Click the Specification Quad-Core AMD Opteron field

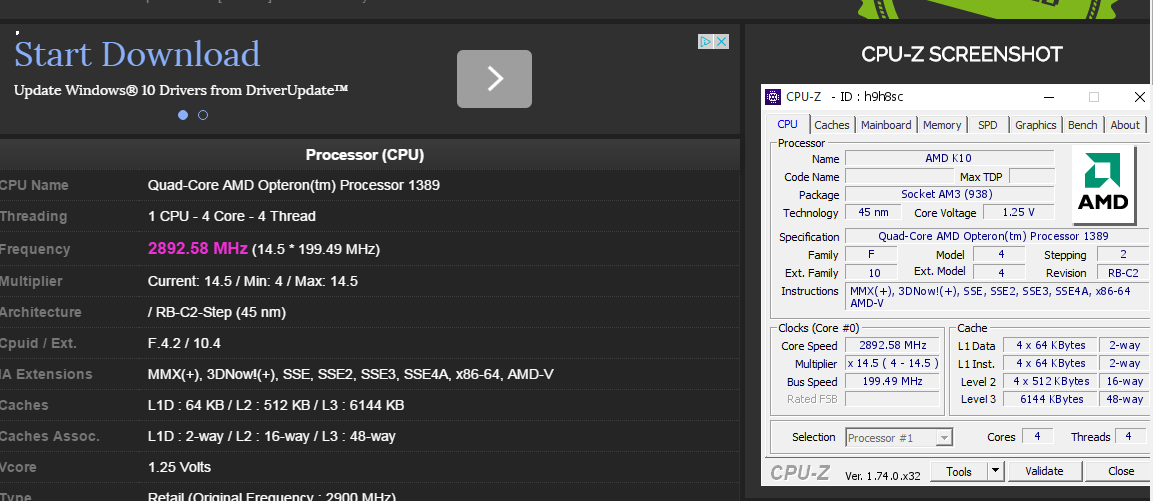[996, 236]
